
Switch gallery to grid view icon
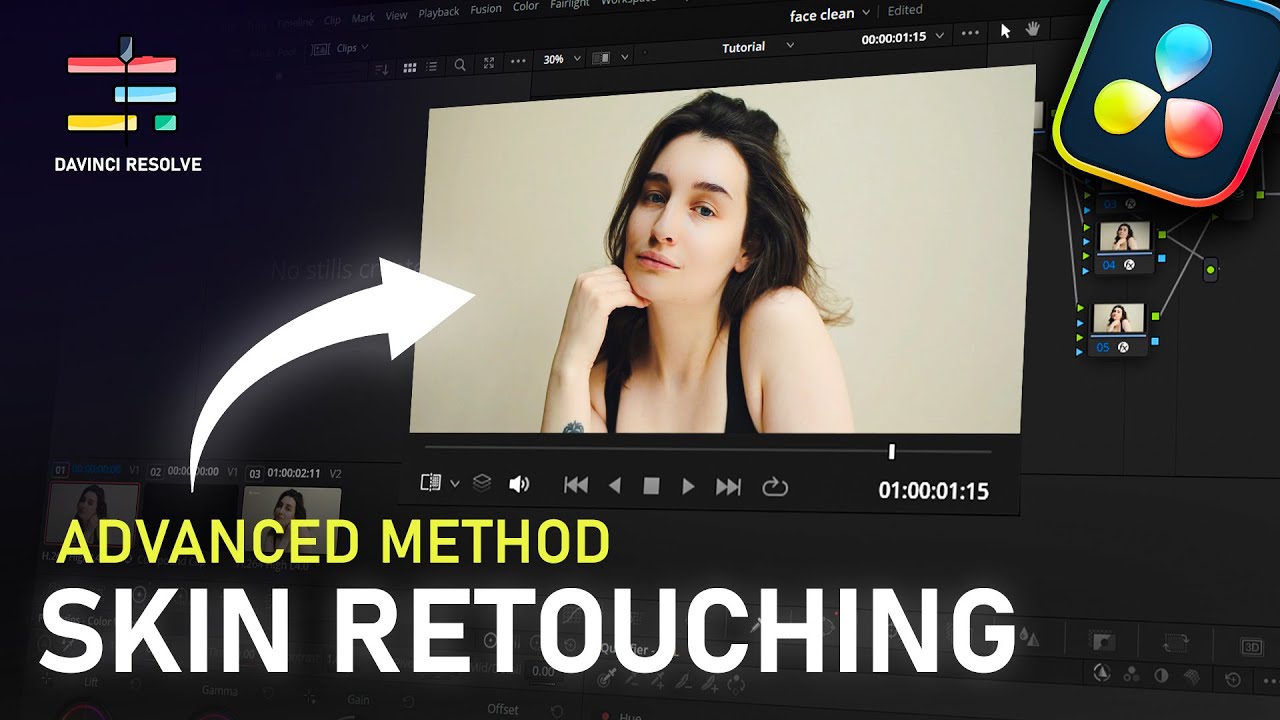[410, 67]
